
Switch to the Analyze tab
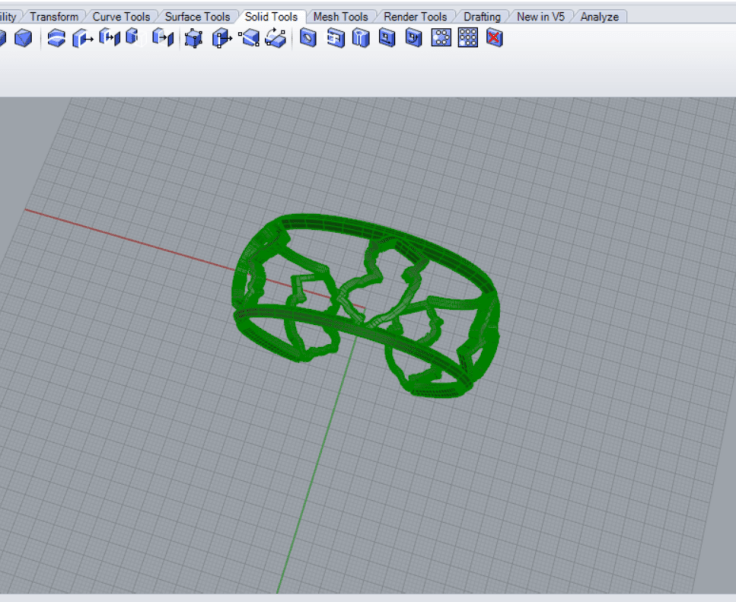(x=599, y=17)
